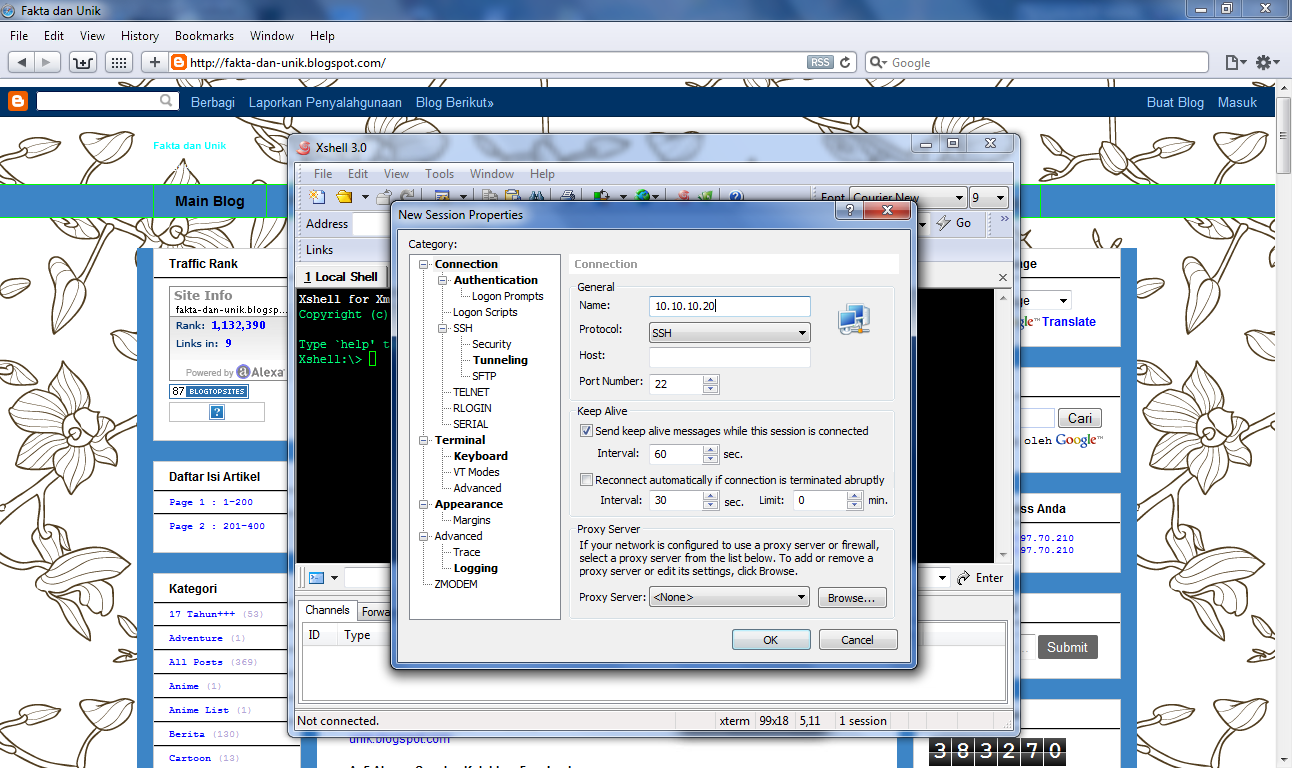
Task: Collapse the Appearance tree node
Action: (x=424, y=504)
